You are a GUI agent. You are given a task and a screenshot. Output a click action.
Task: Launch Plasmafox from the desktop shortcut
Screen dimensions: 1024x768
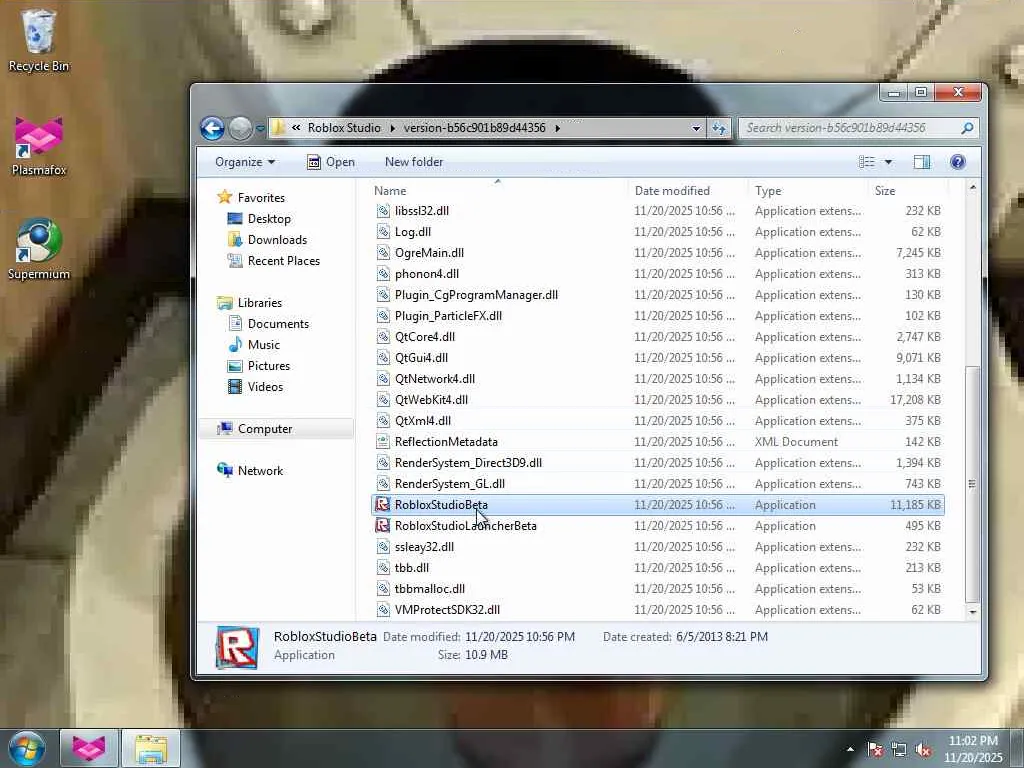[39, 146]
